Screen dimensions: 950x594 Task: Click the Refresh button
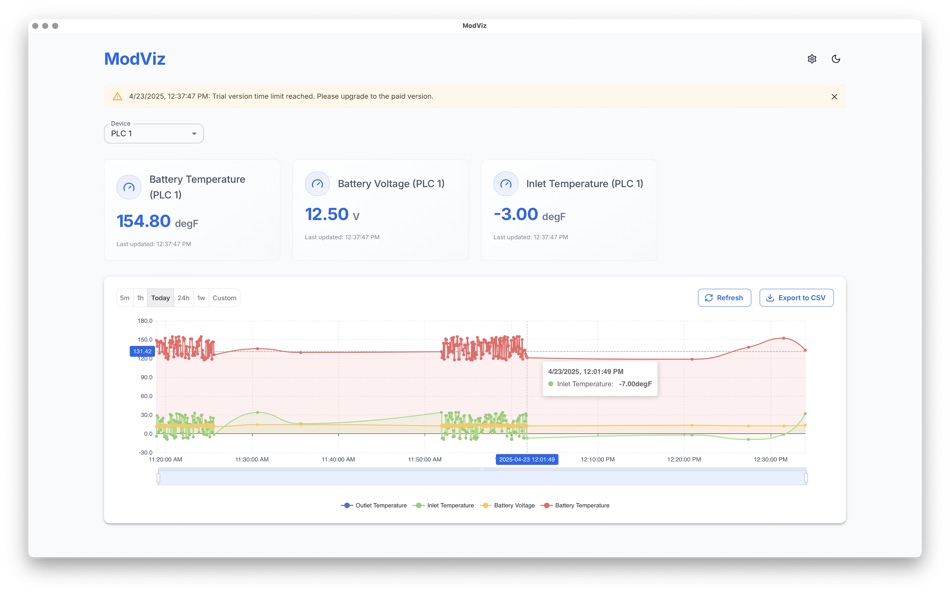(725, 298)
